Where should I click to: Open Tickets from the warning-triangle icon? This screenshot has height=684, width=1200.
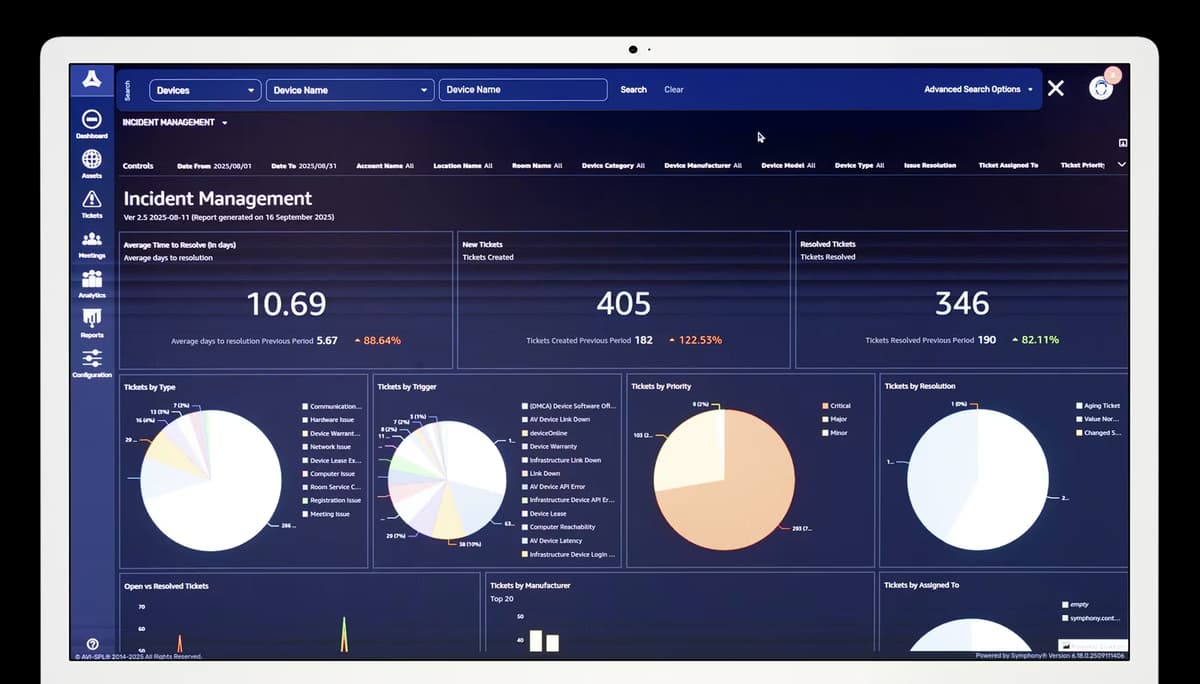pos(91,199)
